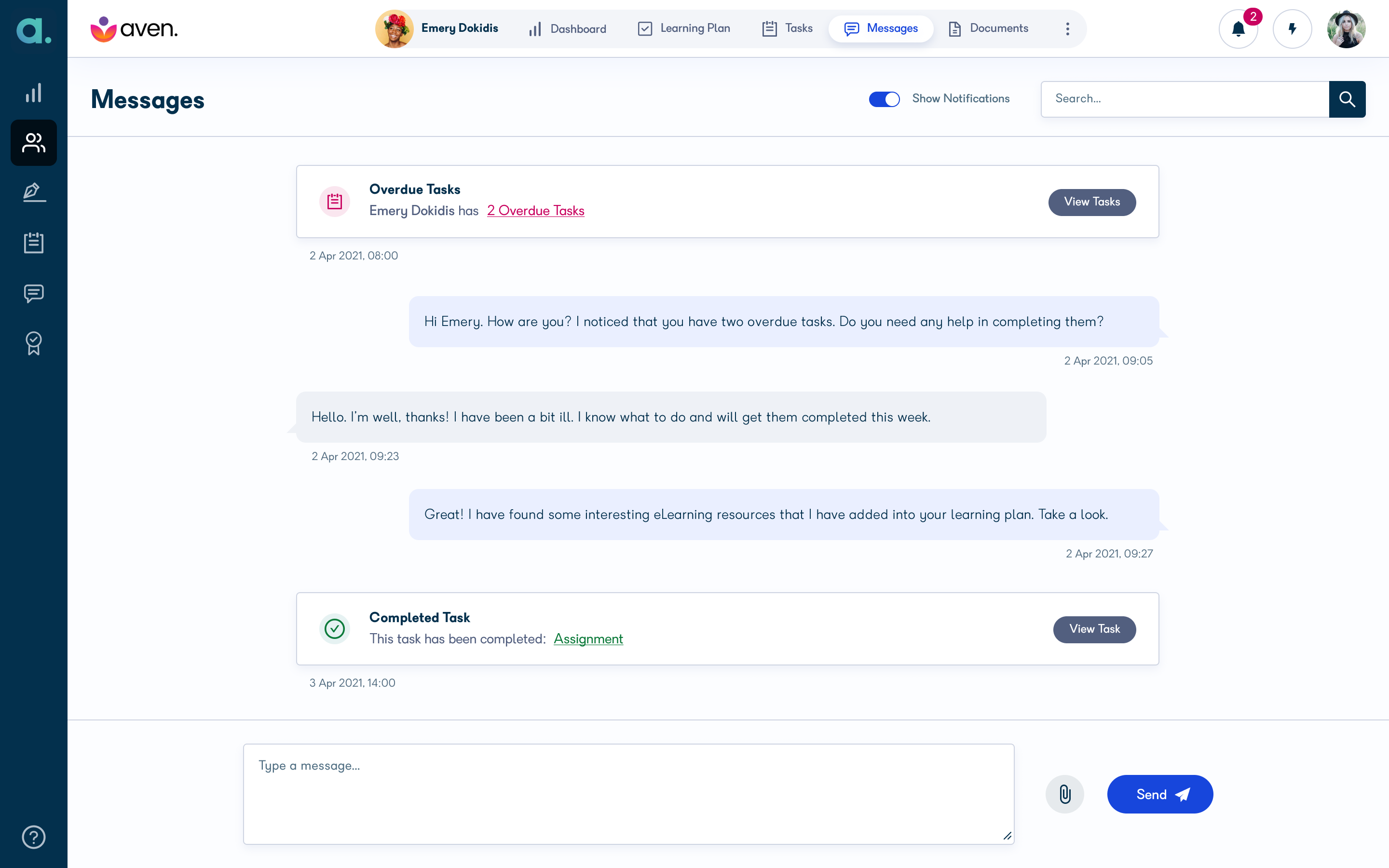The image size is (1389, 868).
Task: Attach a file with the paperclip icon
Action: coord(1065,795)
